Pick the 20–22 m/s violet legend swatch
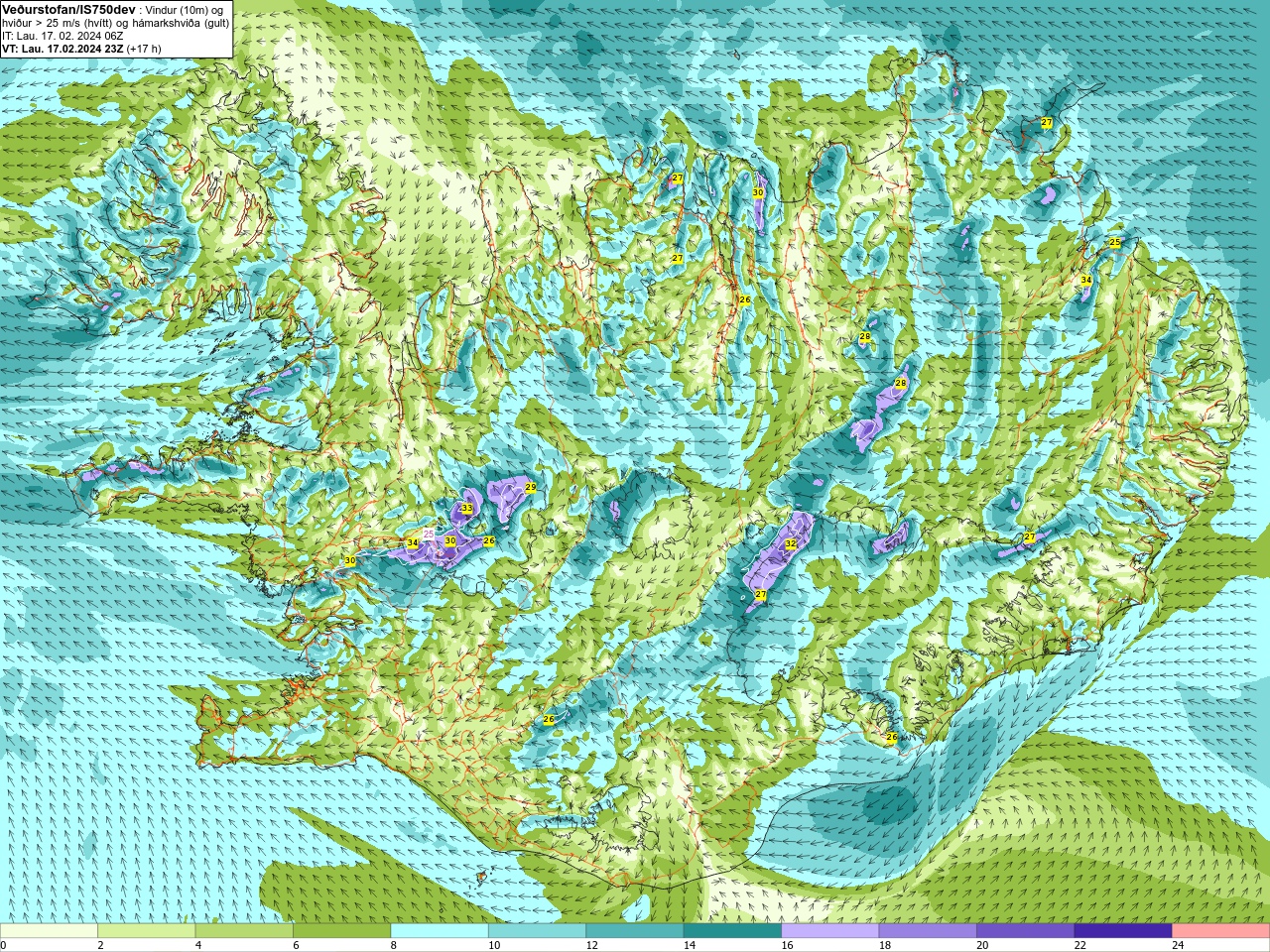Viewport: 1270px width, 952px height. pyautogui.click(x=1026, y=931)
